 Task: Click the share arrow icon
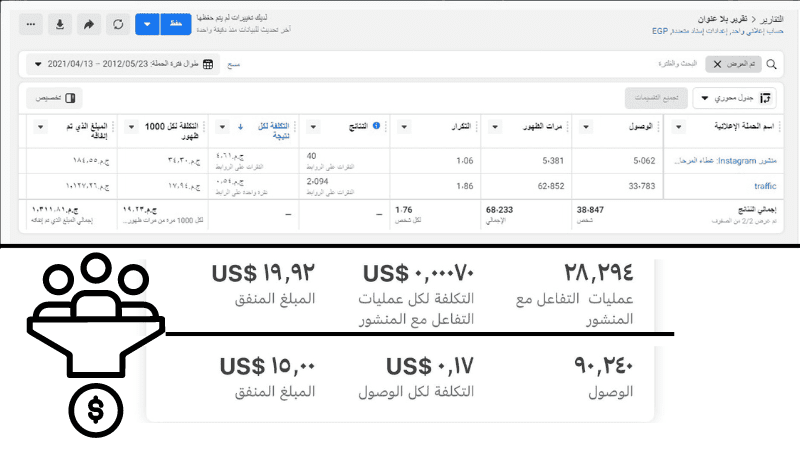[89, 24]
